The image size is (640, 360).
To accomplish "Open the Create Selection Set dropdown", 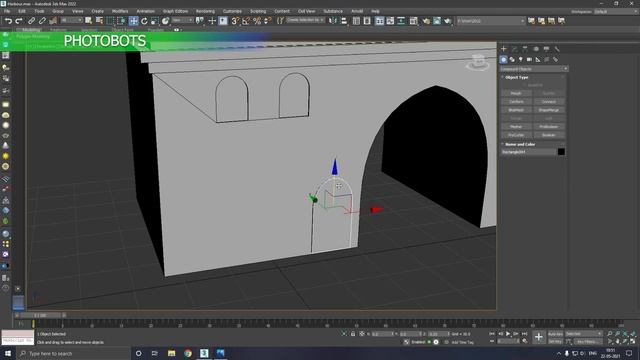I will (305, 20).
